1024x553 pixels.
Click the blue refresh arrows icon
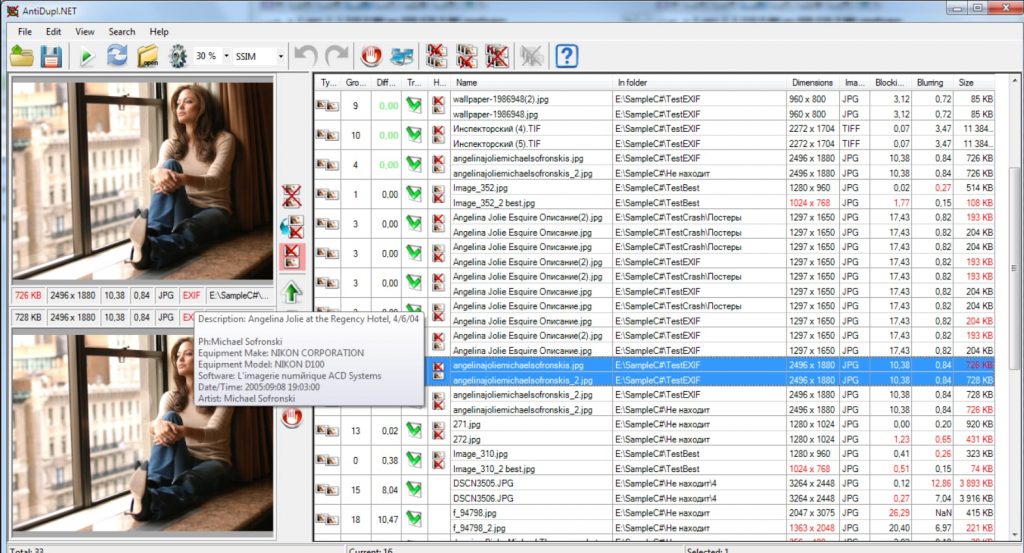pyautogui.click(x=117, y=56)
